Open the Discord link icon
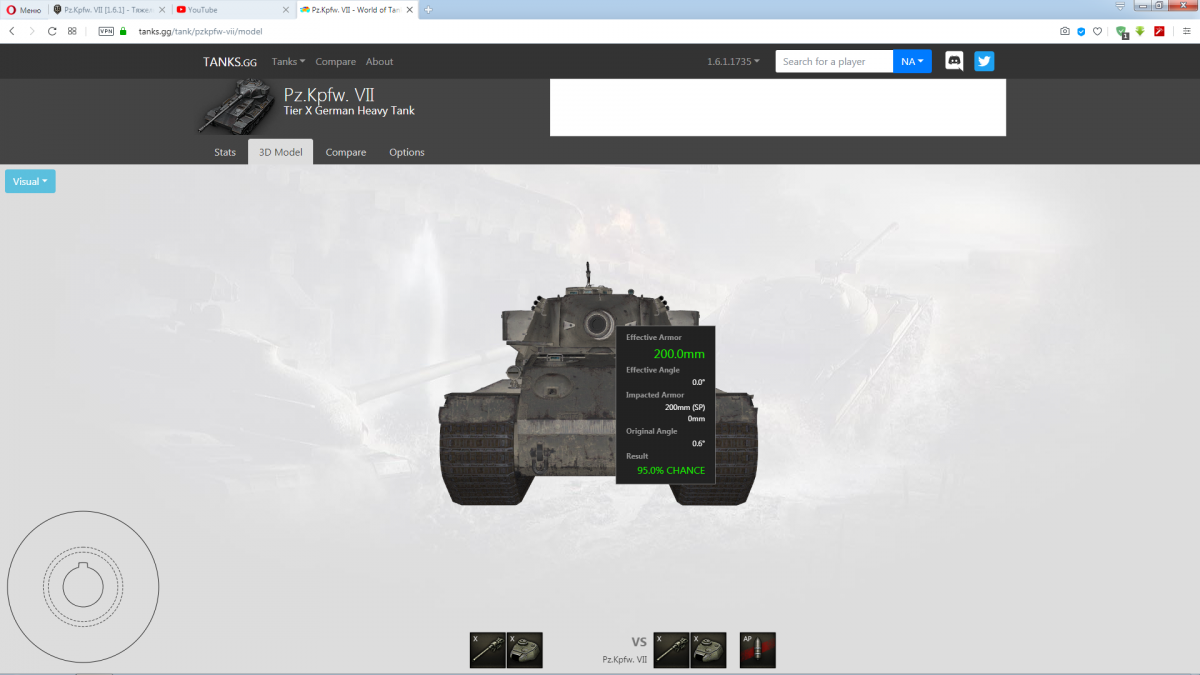 pos(955,61)
